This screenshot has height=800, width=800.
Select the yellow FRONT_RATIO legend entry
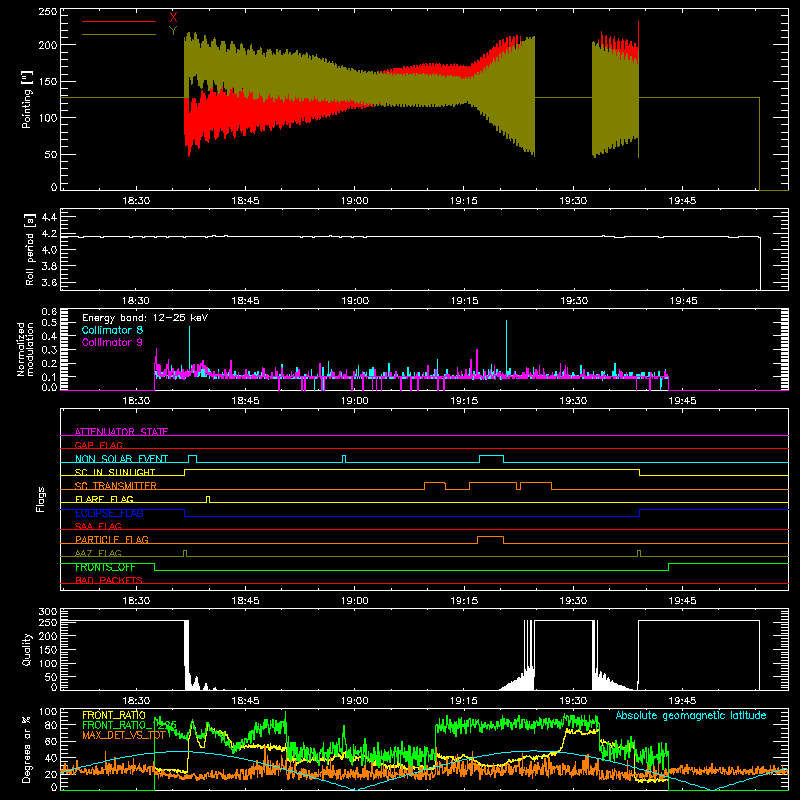(x=114, y=715)
